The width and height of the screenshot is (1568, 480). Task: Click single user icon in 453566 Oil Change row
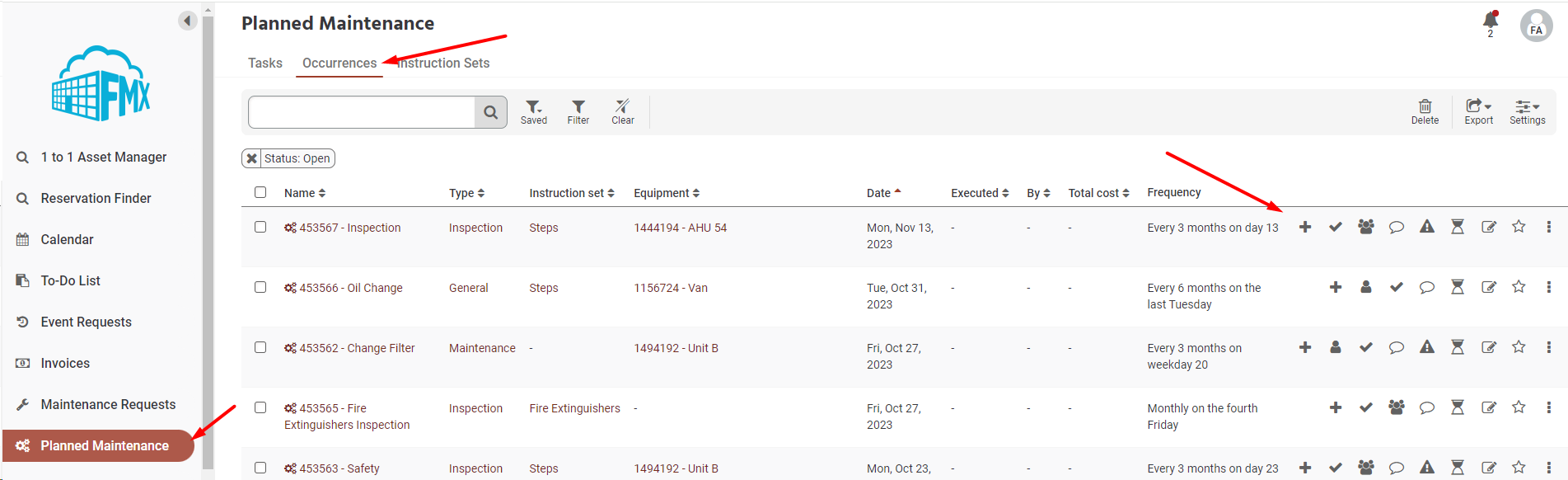(1366, 287)
